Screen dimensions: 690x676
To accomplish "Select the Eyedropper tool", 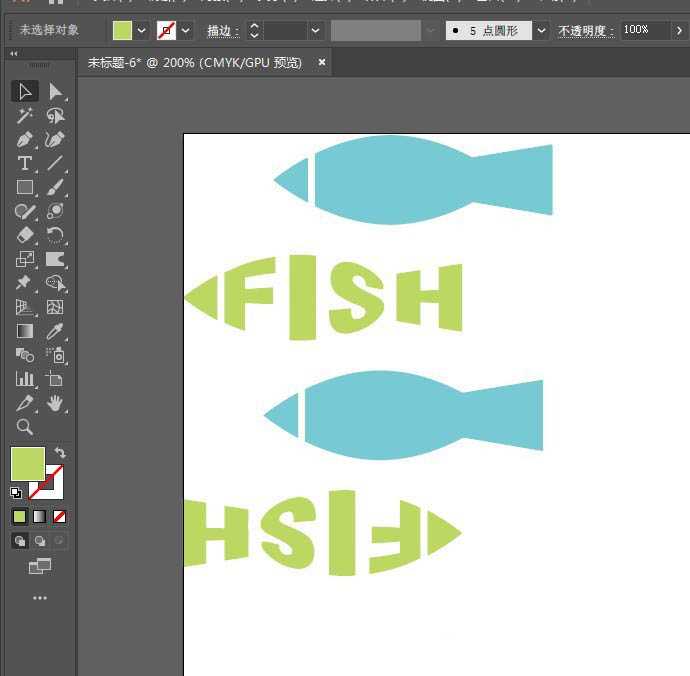I will click(x=55, y=331).
